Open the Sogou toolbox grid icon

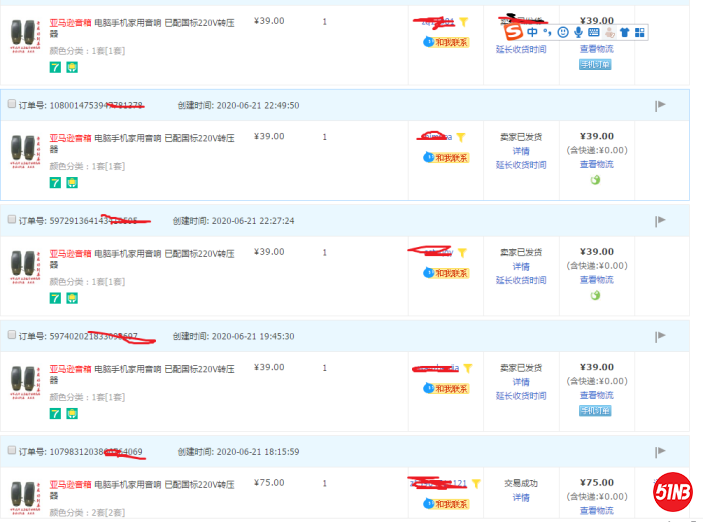pyautogui.click(x=640, y=32)
